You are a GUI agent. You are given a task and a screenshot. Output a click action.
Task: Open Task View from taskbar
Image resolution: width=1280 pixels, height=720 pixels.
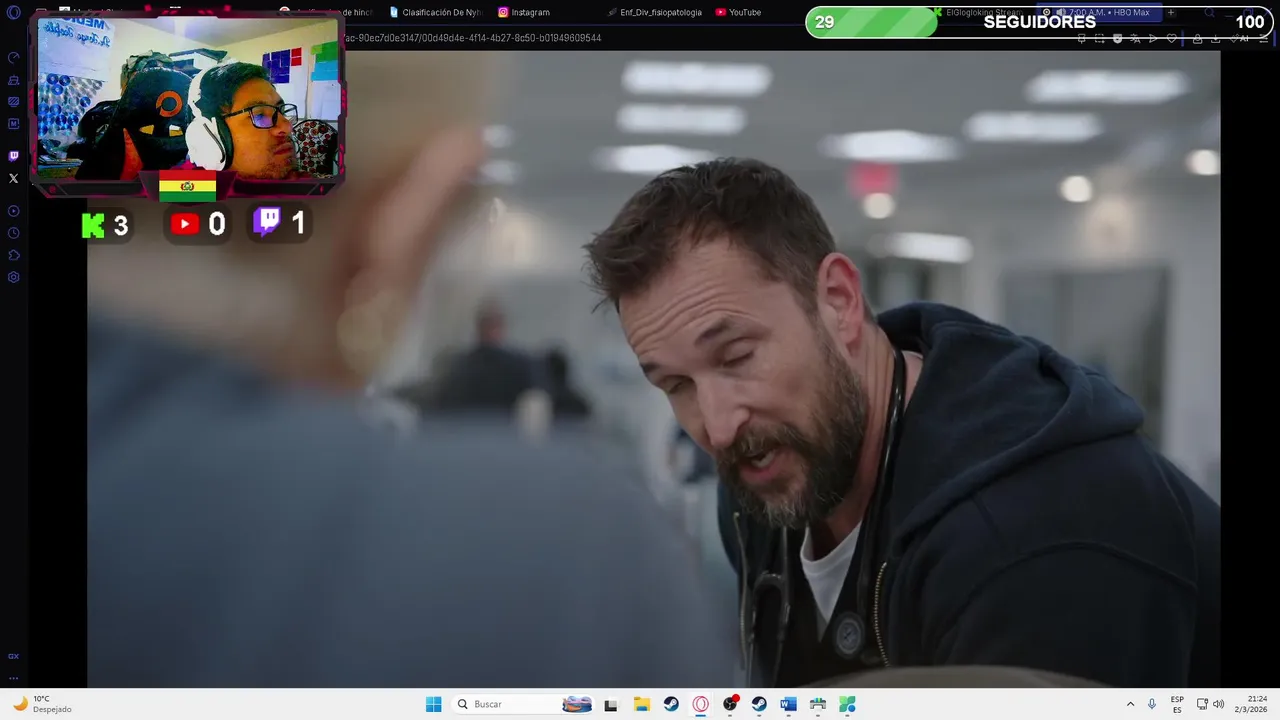coord(611,704)
